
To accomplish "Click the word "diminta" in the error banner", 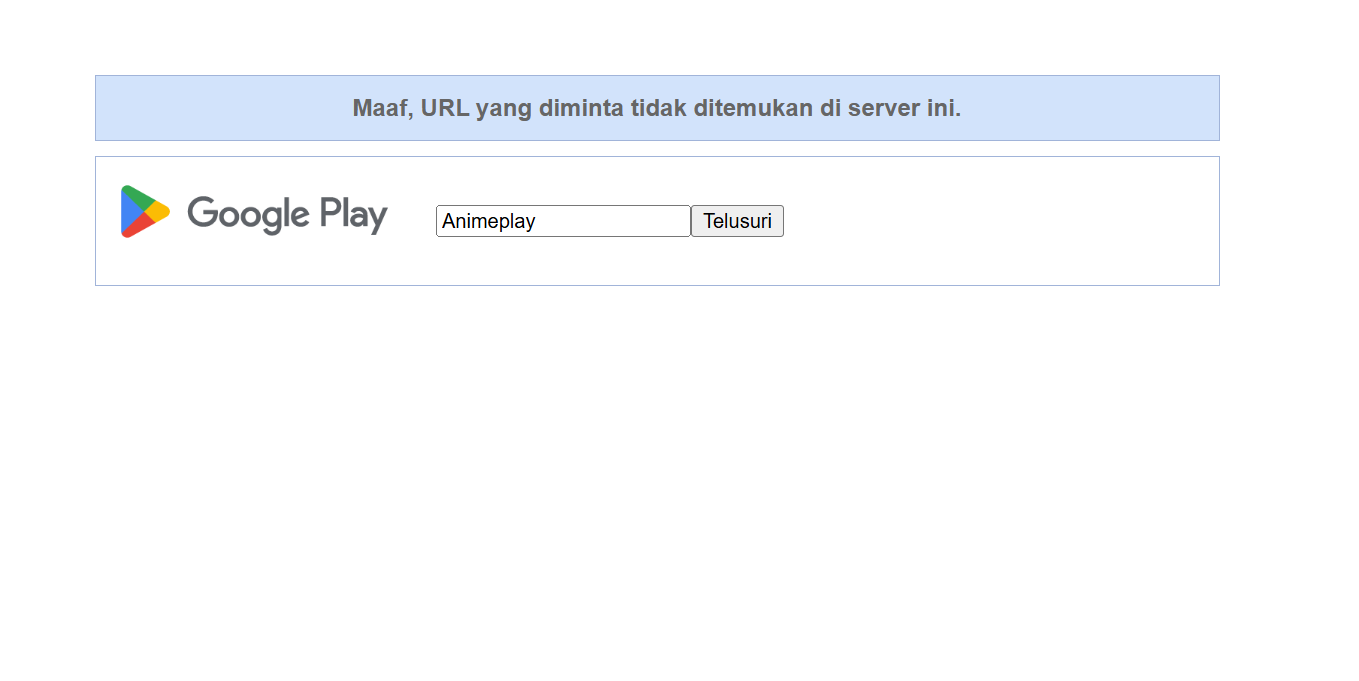I will point(581,108).
